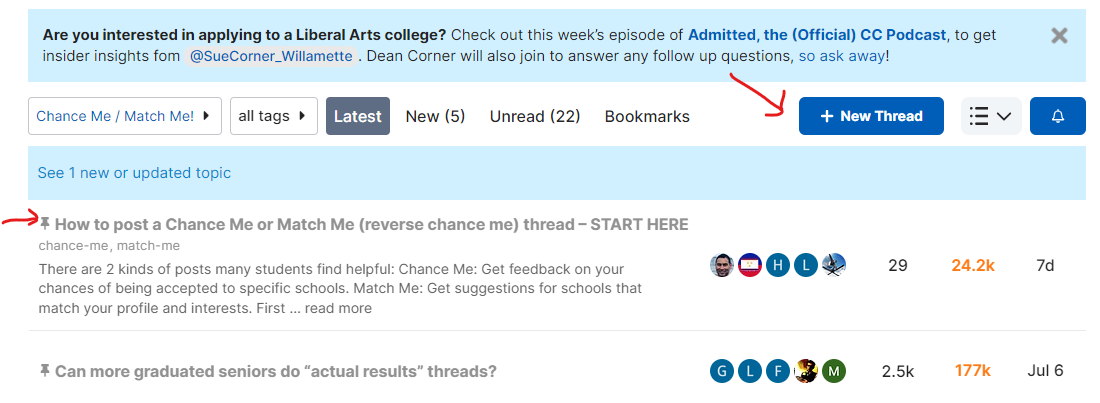Dismiss the Liberal Arts podcast banner

pos(1060,36)
